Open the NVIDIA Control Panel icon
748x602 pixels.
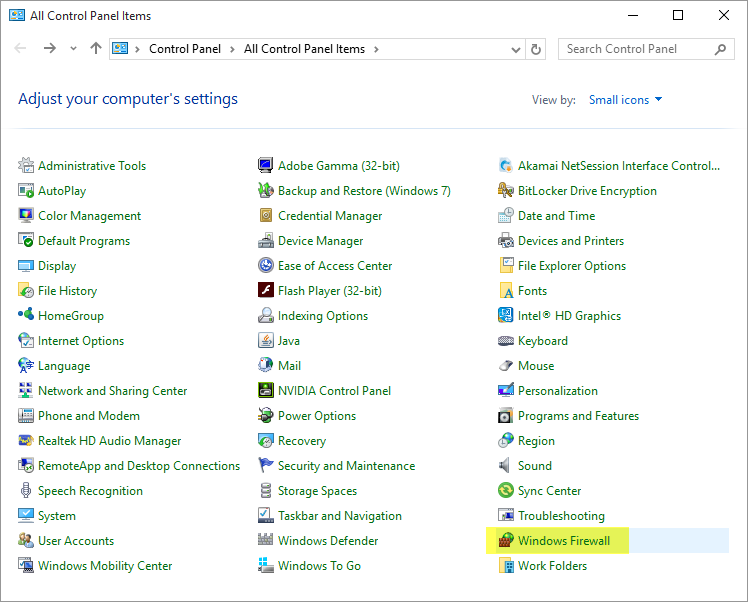266,391
